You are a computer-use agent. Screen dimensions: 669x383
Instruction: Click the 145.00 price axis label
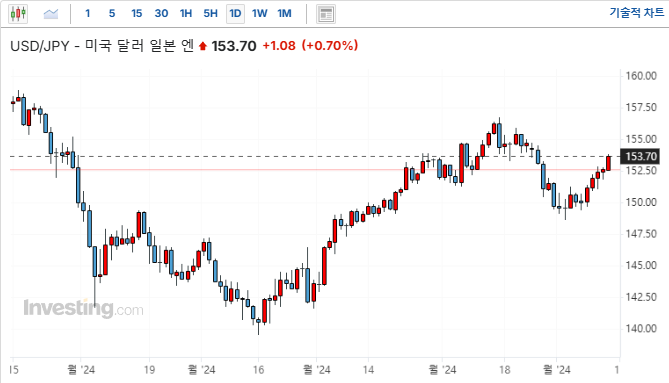pyautogui.click(x=641, y=265)
